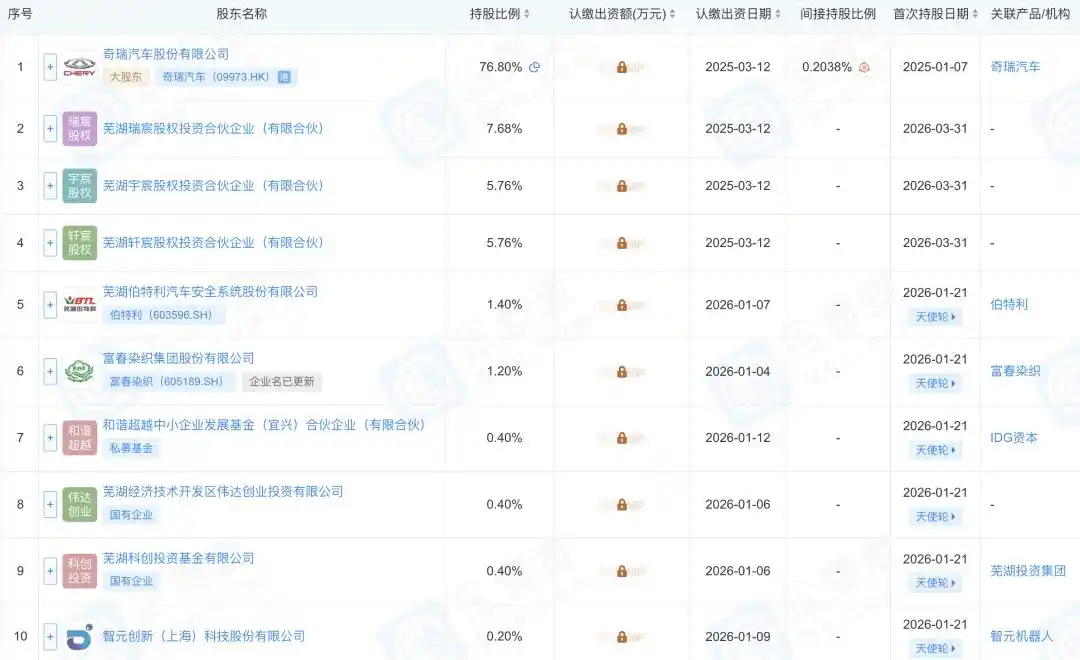Click the lock icon in 智元创新 row

tap(621, 637)
